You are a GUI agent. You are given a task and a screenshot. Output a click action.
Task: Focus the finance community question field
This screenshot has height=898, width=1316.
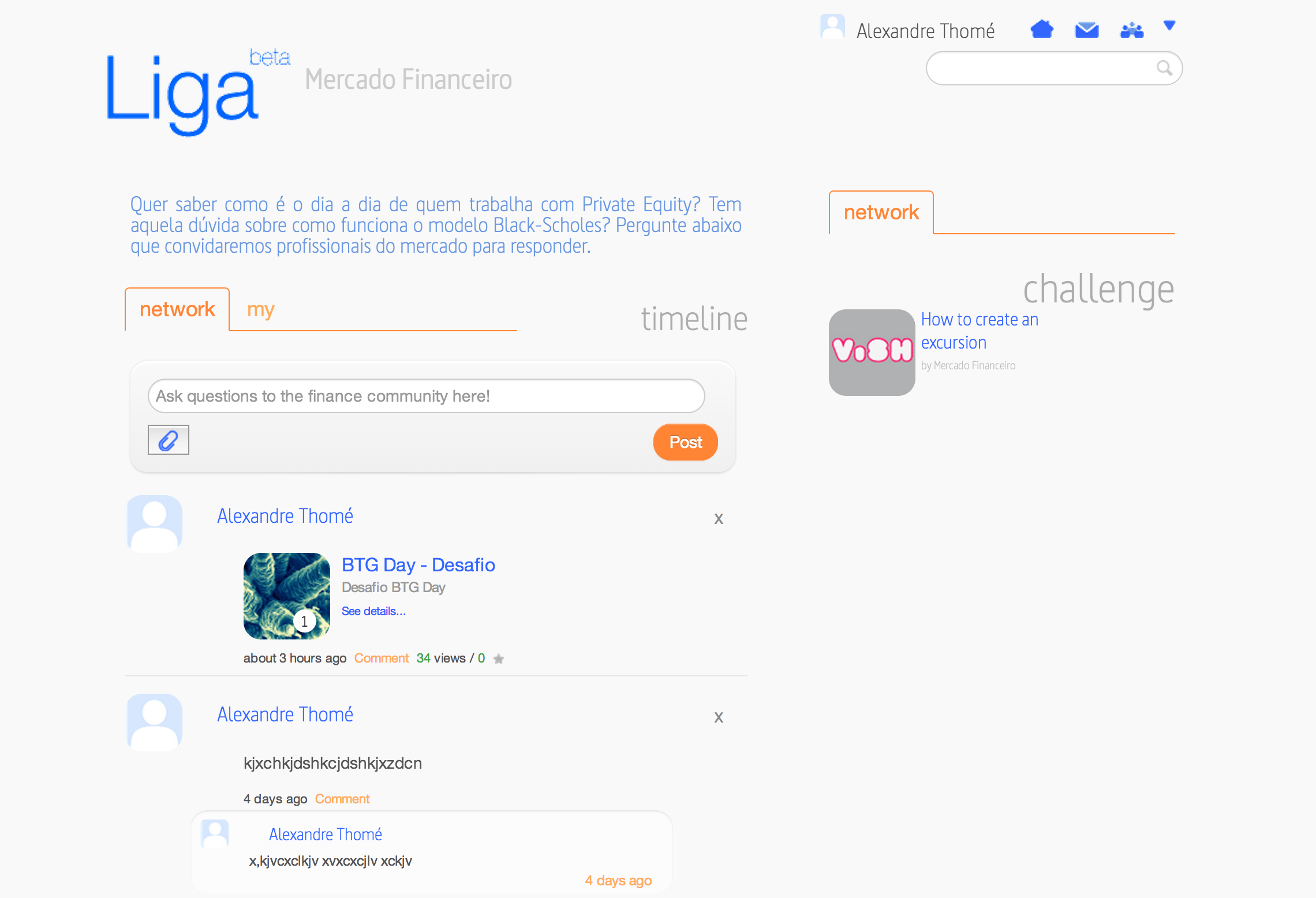tap(426, 396)
